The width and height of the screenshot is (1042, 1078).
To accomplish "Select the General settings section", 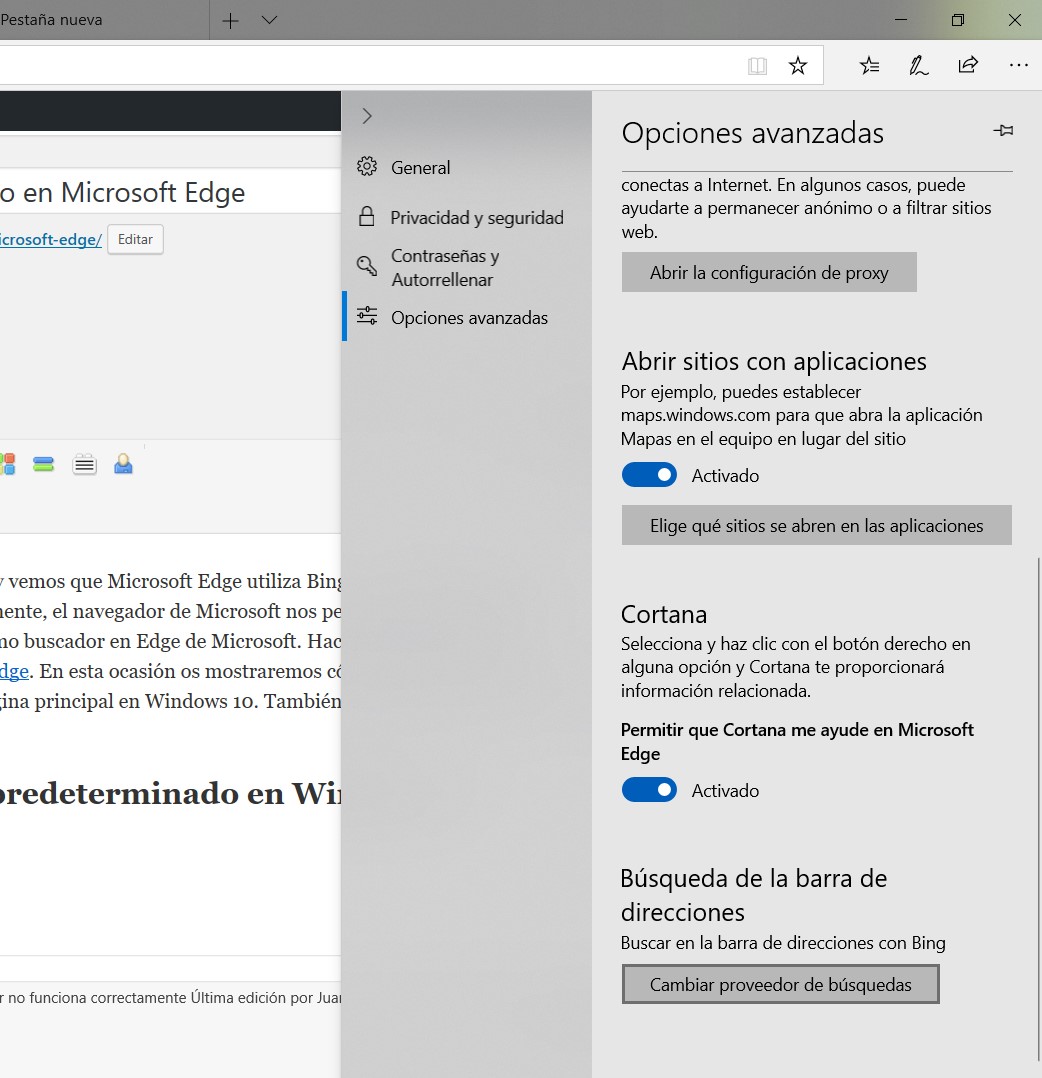I will [x=420, y=168].
